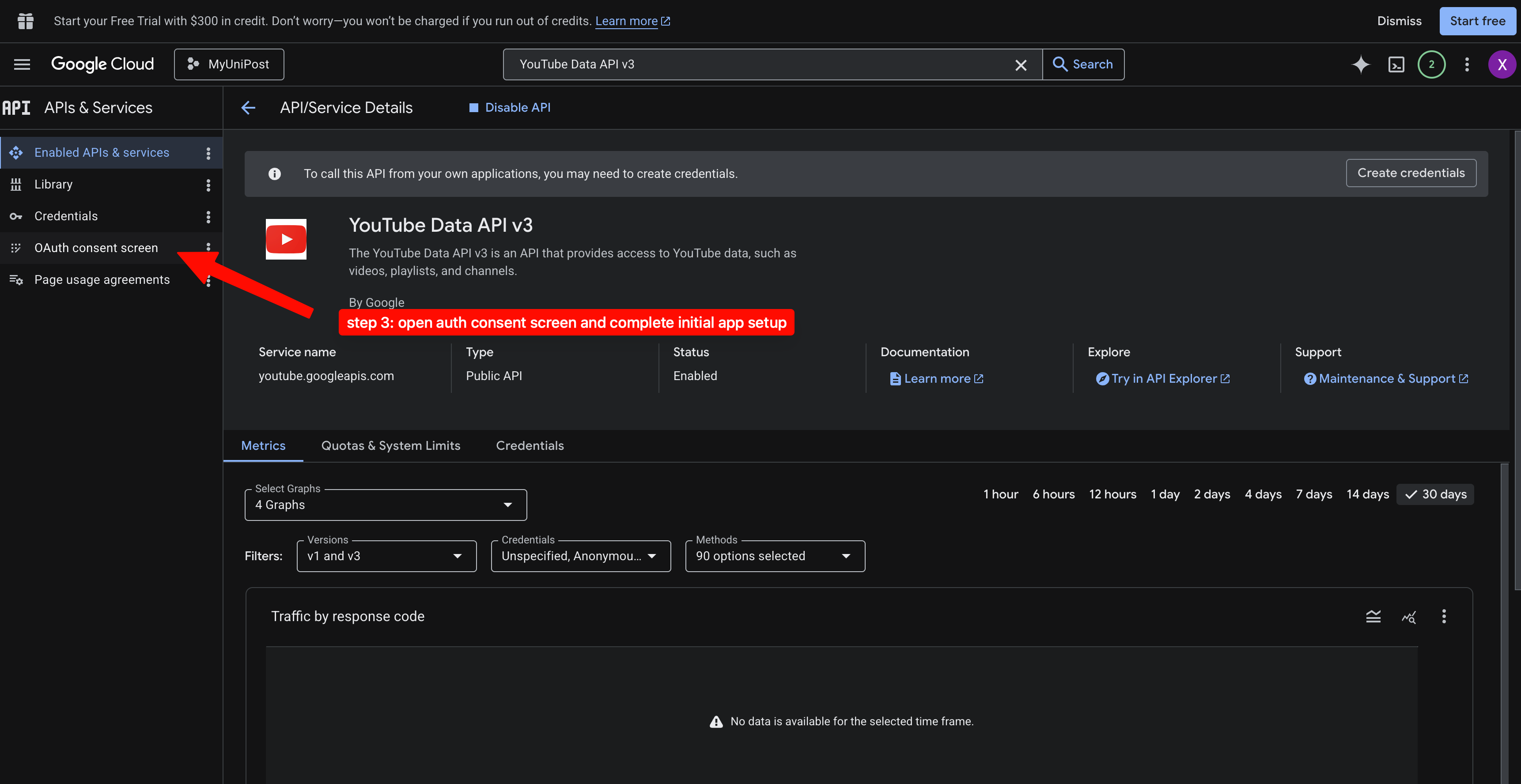1521x784 pixels.
Task: Select the 1 hour time range
Action: [1000, 494]
